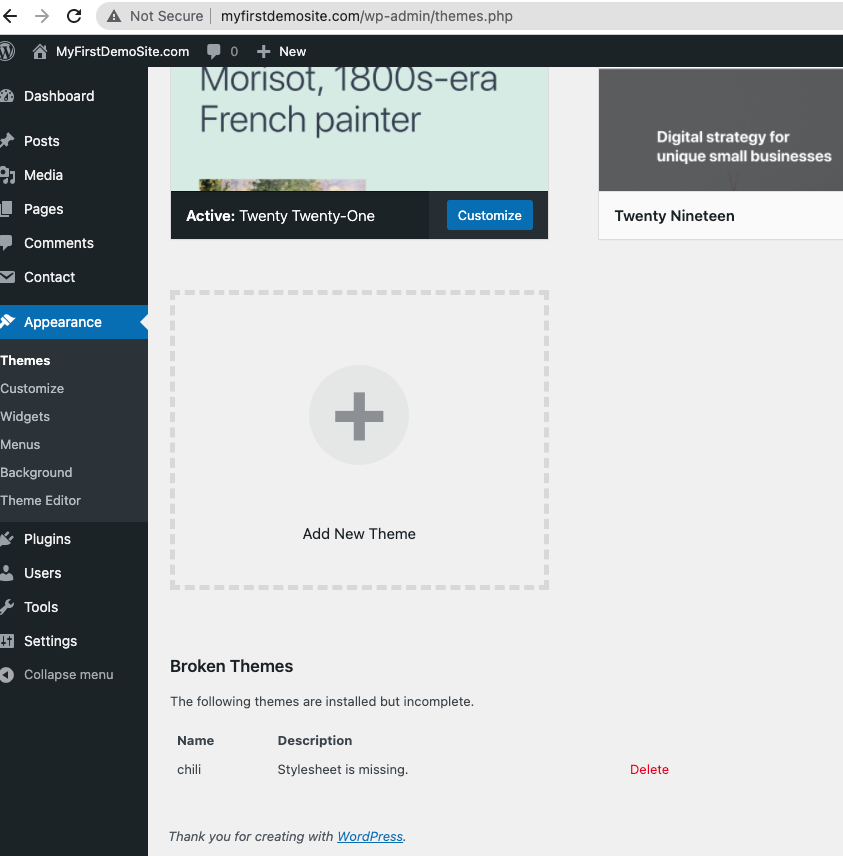Click the Plugins plug icon

pos(7,539)
